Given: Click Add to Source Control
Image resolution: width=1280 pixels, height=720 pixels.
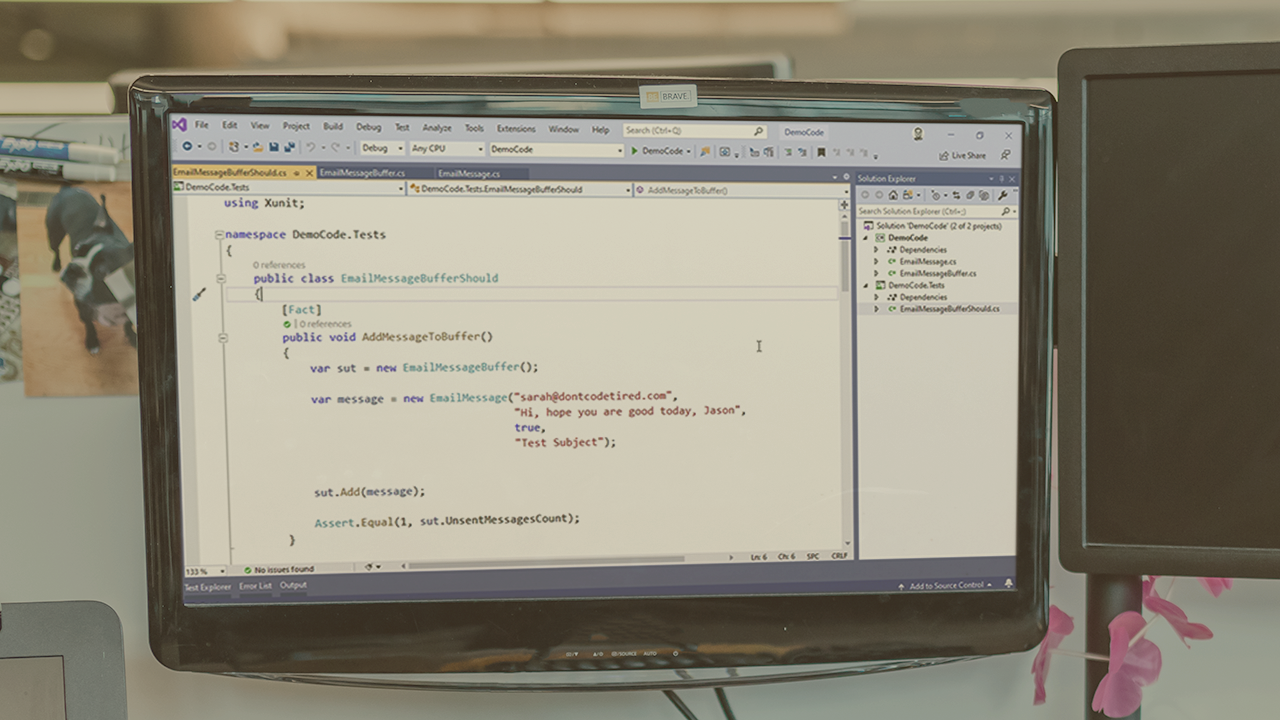Looking at the screenshot, I should pos(946,585).
